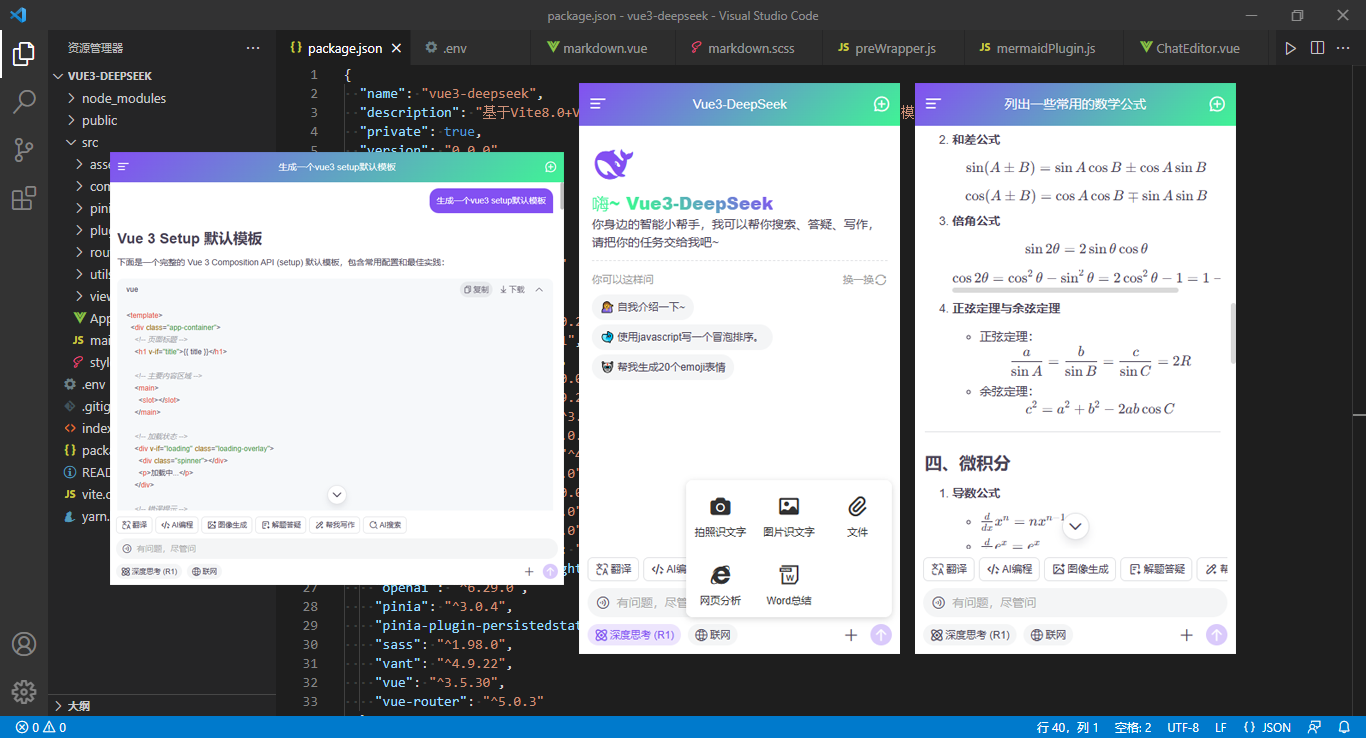Choose 文件 paperclip option in popup
Viewport: 1366px width, 738px height.
[857, 518]
